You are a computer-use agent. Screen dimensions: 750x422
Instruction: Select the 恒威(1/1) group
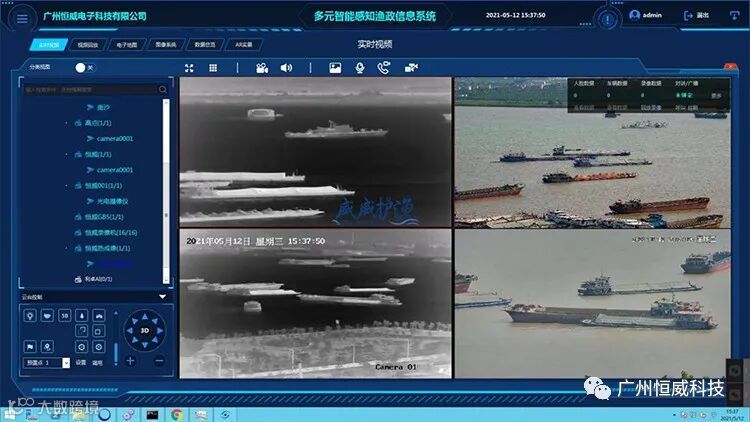[98, 155]
